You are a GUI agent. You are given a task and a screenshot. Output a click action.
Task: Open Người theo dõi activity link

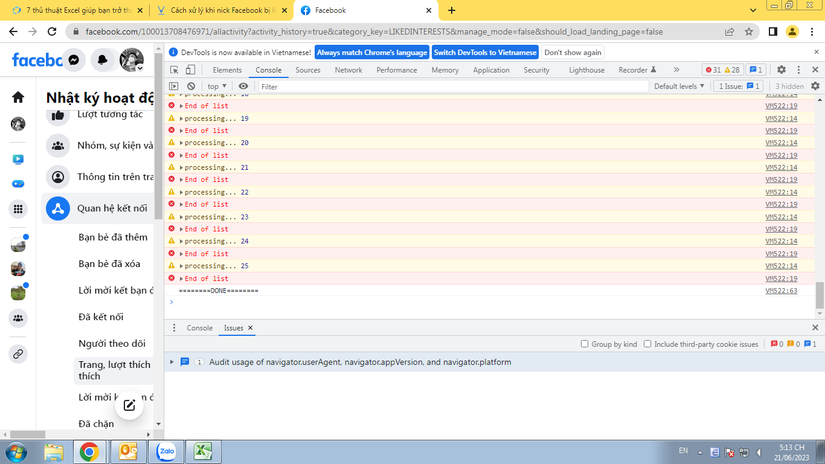tap(112, 343)
